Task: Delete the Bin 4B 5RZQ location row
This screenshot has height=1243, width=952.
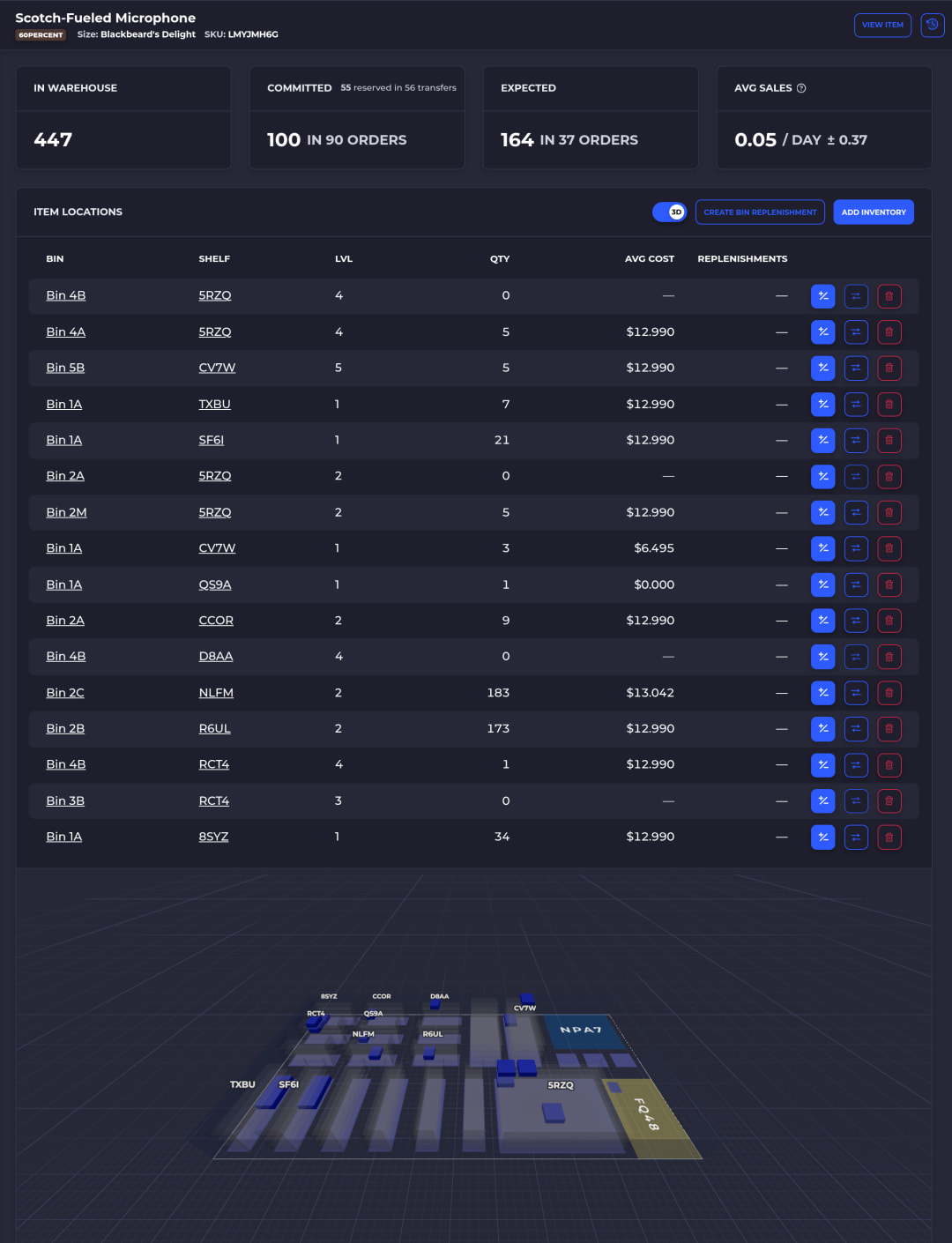Action: coord(889,296)
